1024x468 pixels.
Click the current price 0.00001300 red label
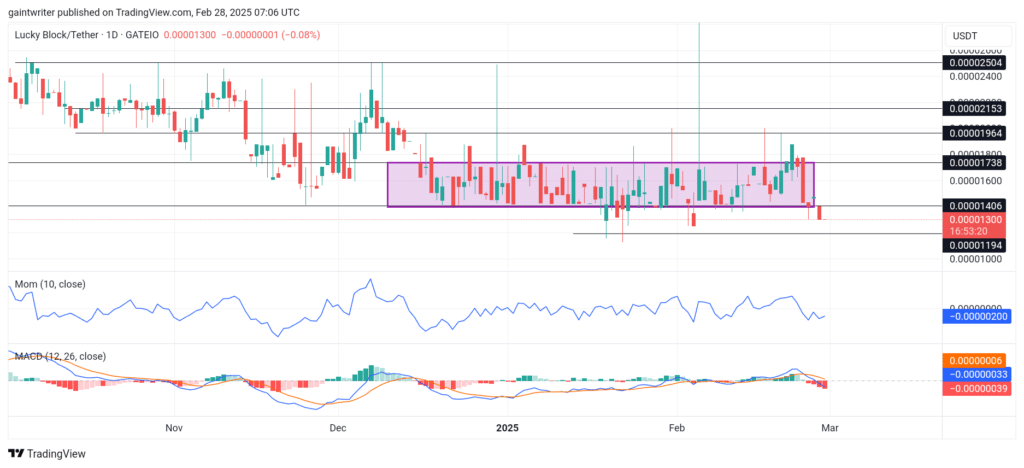(974, 219)
